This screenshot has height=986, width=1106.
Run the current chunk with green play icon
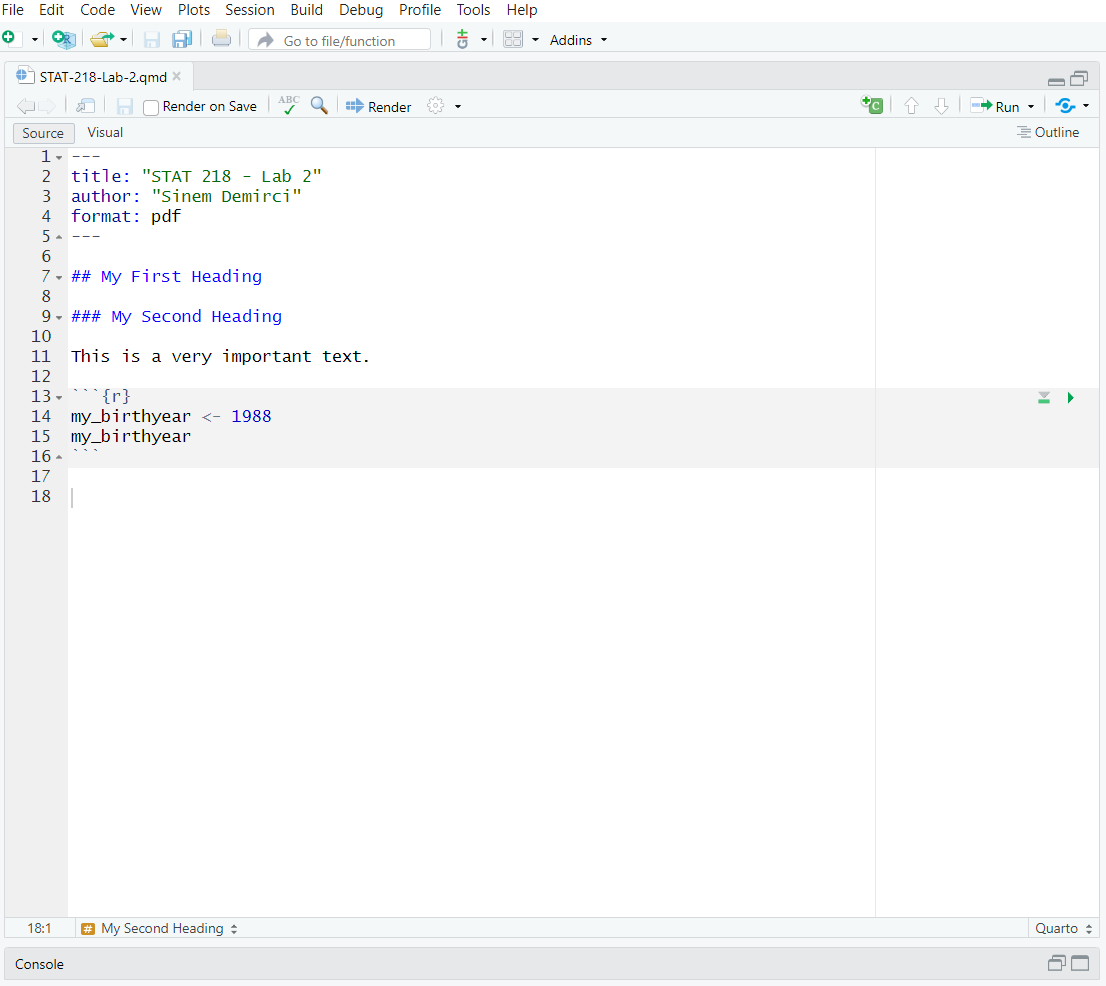1071,398
